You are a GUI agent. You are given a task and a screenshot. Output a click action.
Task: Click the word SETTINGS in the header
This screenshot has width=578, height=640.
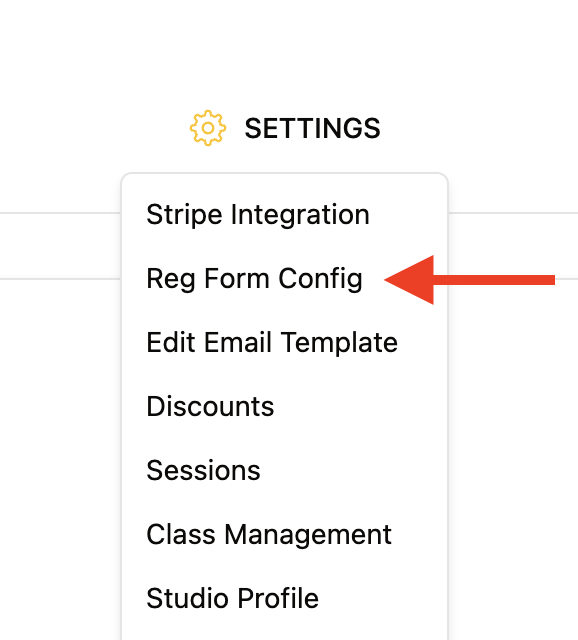pos(312,128)
